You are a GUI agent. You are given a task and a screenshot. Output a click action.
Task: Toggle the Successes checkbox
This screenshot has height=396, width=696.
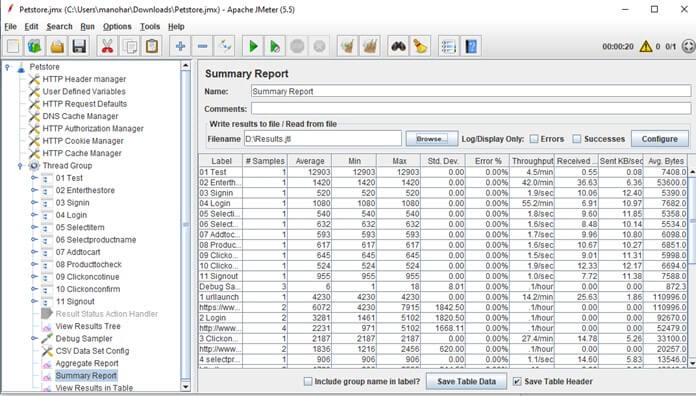click(577, 139)
